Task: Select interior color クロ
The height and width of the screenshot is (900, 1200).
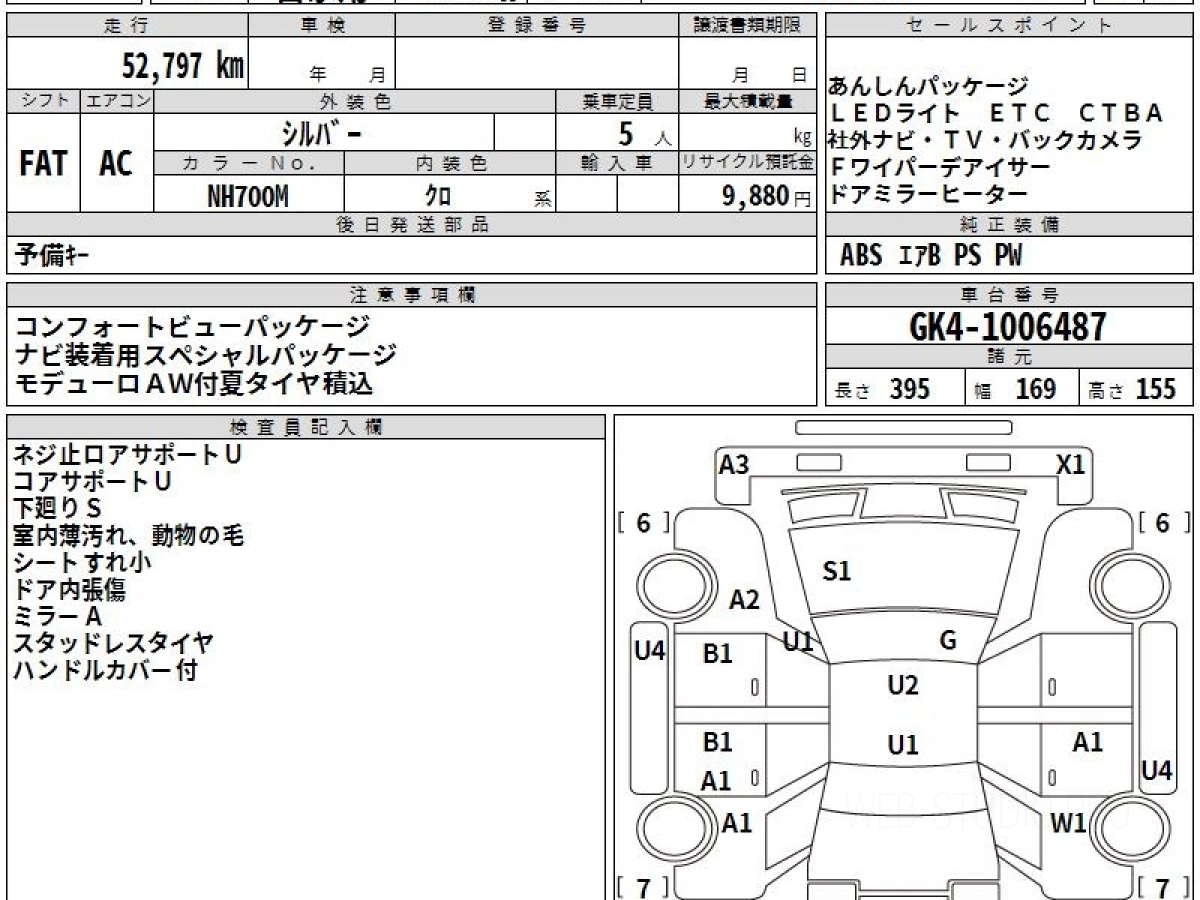Action: click(438, 196)
